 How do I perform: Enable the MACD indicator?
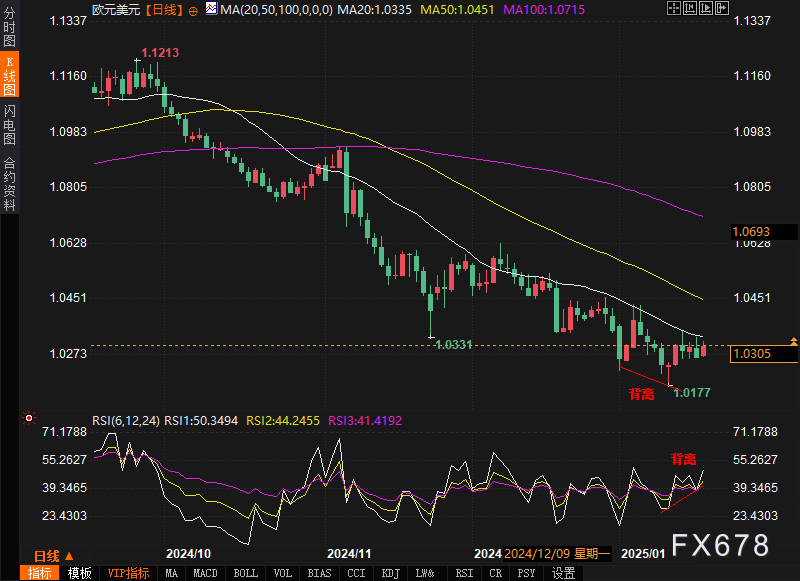coord(205,573)
